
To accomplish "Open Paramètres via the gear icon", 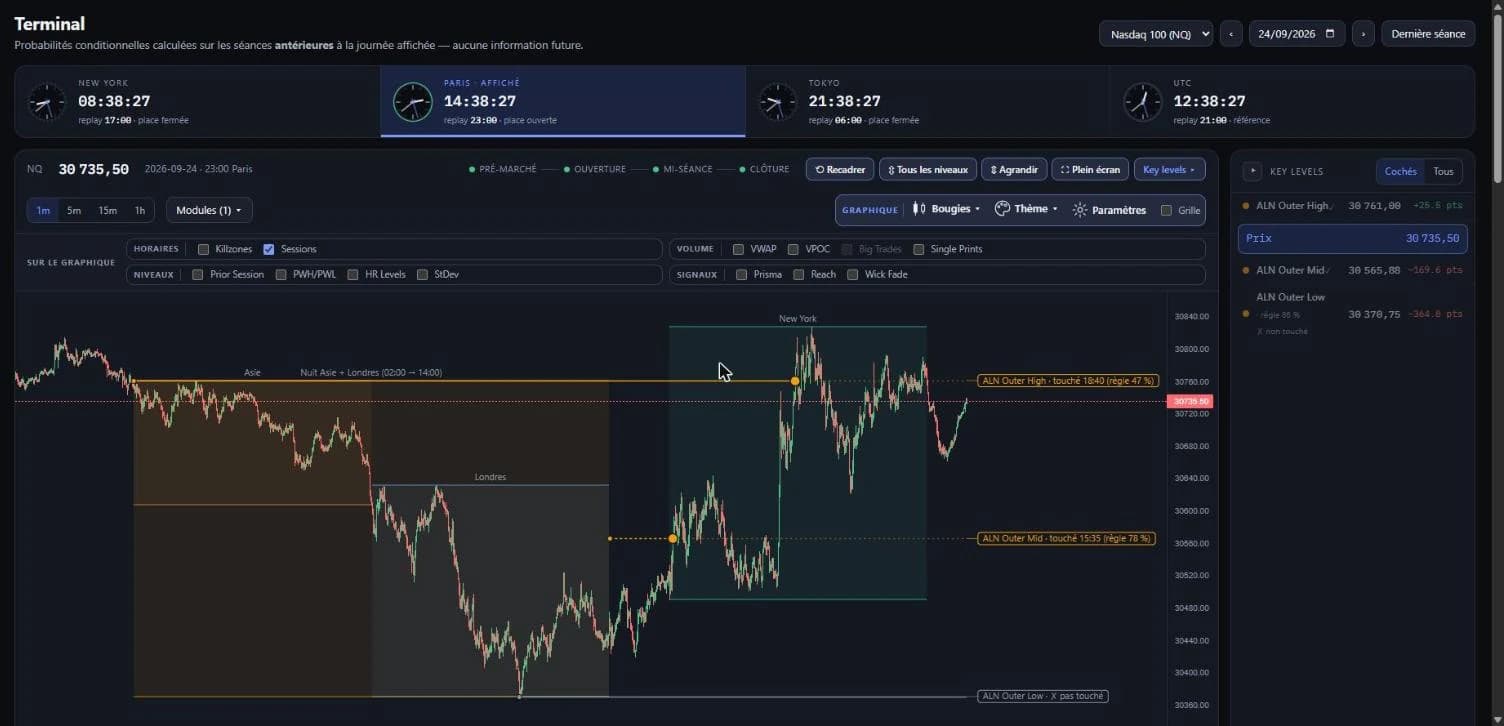I will coord(1080,210).
